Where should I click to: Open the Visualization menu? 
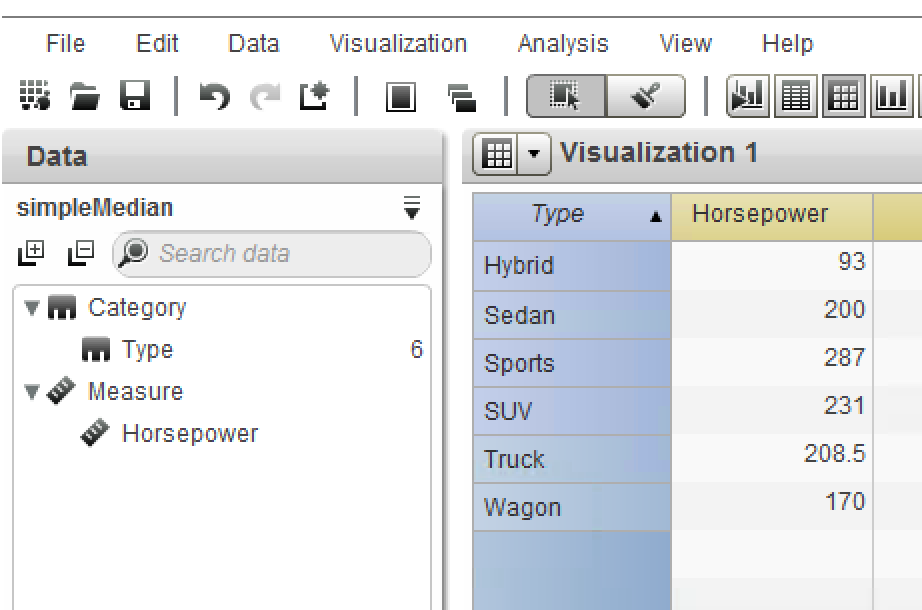(398, 44)
